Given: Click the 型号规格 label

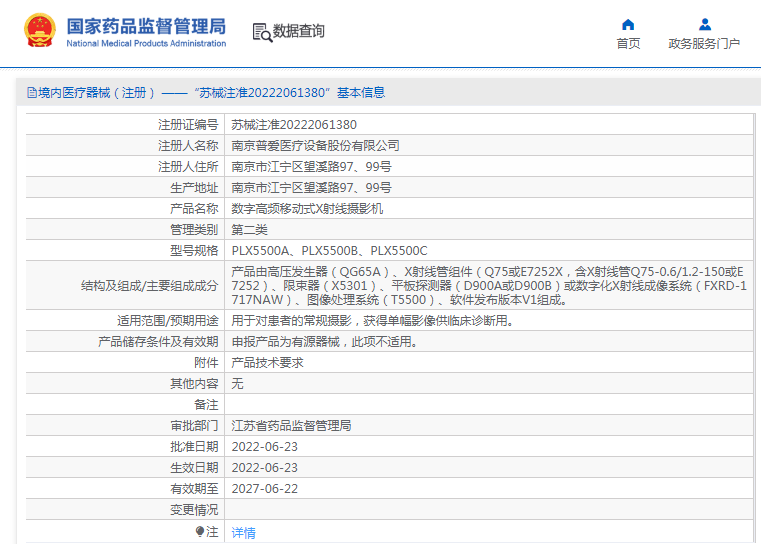Looking at the screenshot, I should [194, 251].
